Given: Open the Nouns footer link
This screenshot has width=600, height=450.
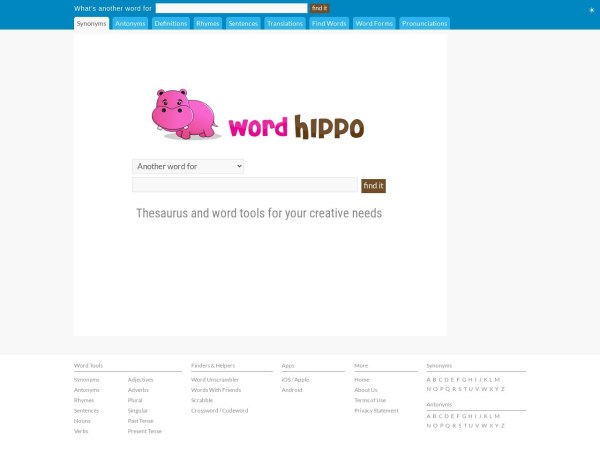Looking at the screenshot, I should click(x=82, y=421).
